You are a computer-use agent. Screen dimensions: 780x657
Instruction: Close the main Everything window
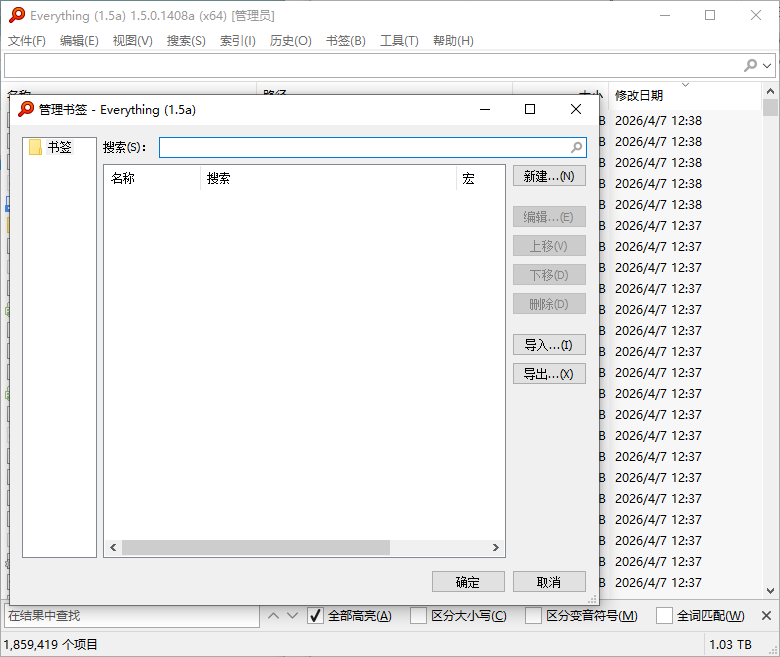point(756,15)
